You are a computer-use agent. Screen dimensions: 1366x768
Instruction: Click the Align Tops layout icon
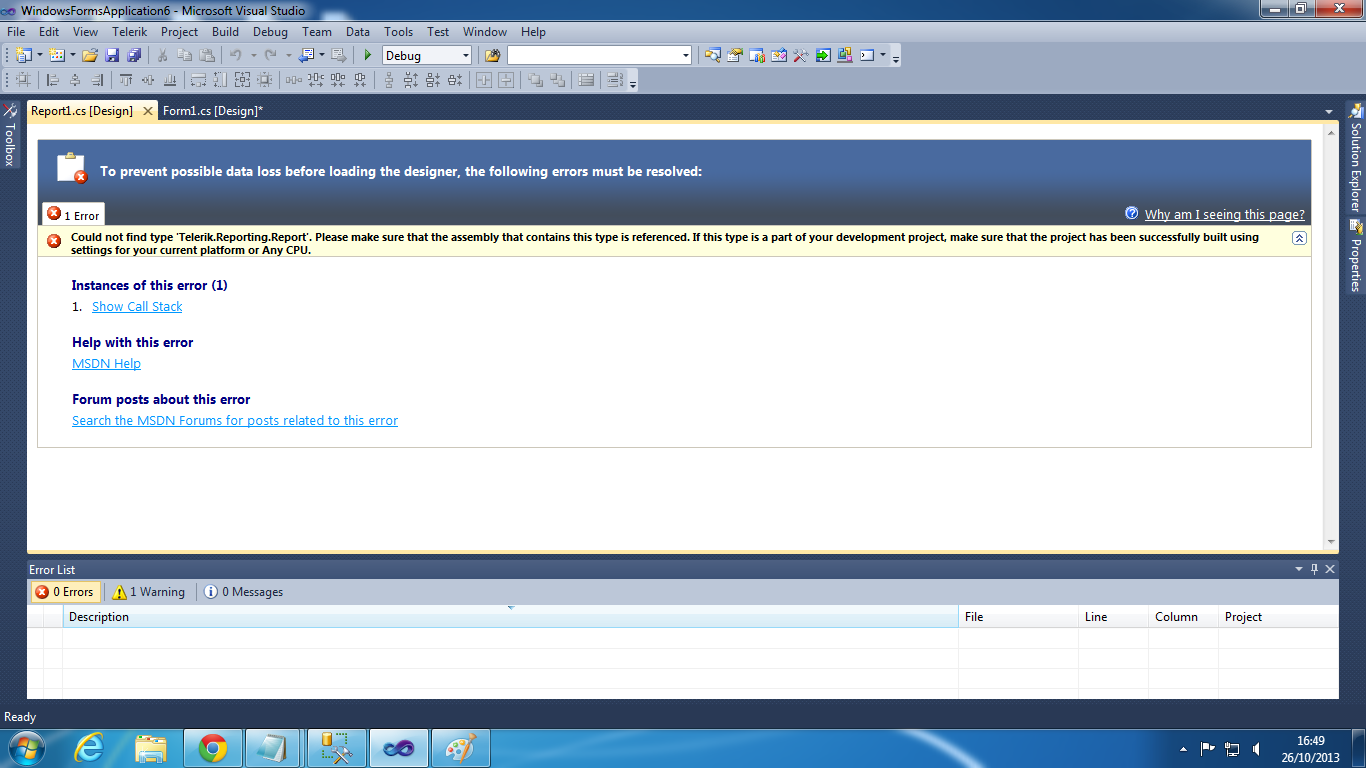(126, 80)
